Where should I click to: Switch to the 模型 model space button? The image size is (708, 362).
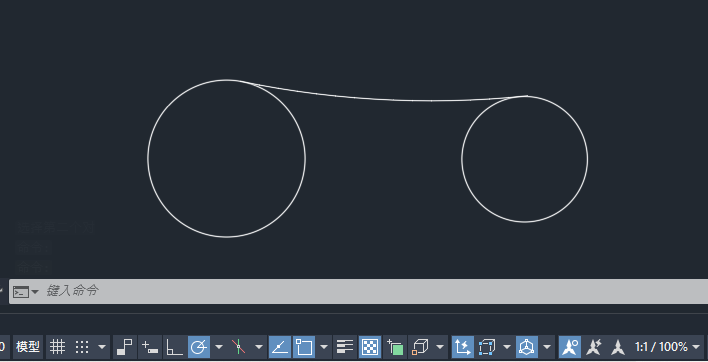click(28, 347)
